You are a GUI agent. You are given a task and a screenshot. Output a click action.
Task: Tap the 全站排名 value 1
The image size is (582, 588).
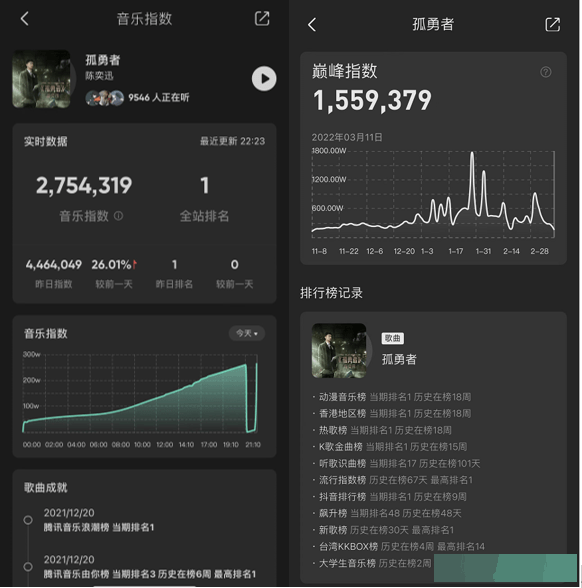tap(204, 185)
